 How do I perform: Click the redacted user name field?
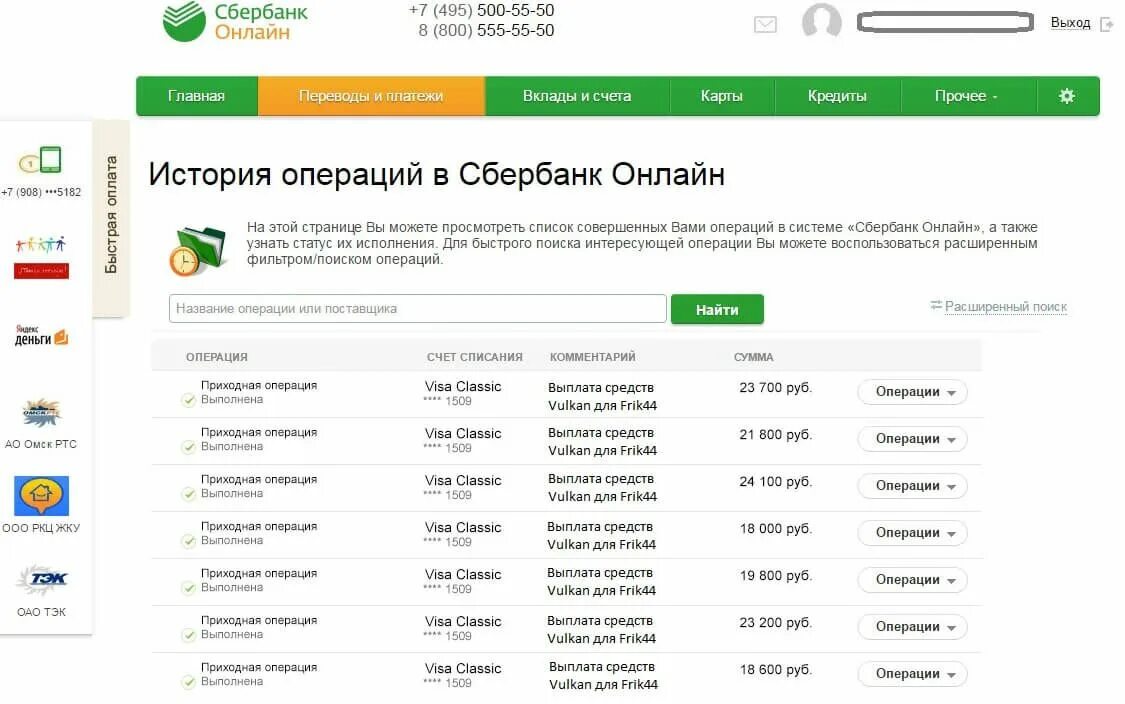pyautogui.click(x=945, y=22)
